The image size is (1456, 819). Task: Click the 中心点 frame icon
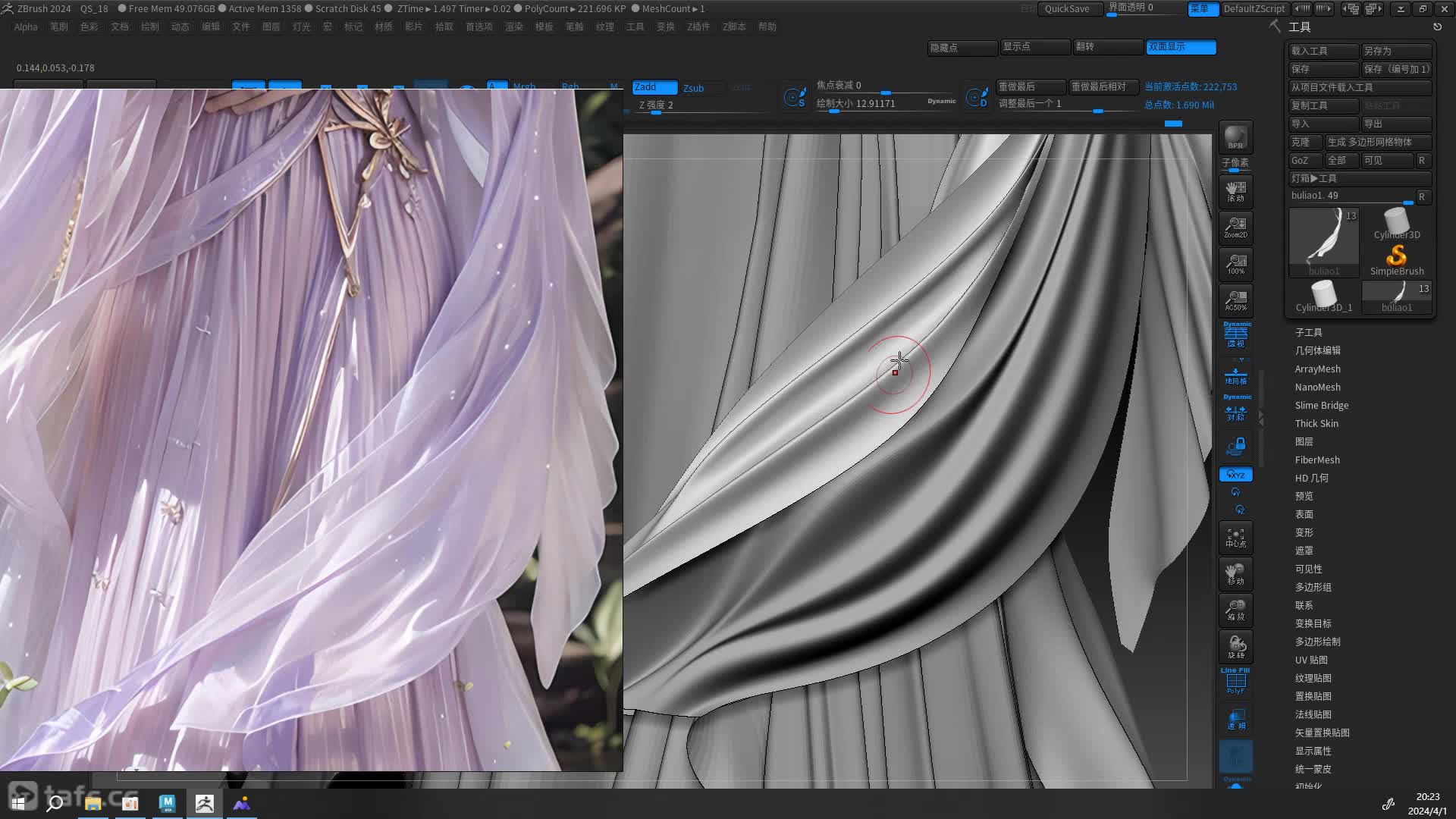click(x=1235, y=537)
